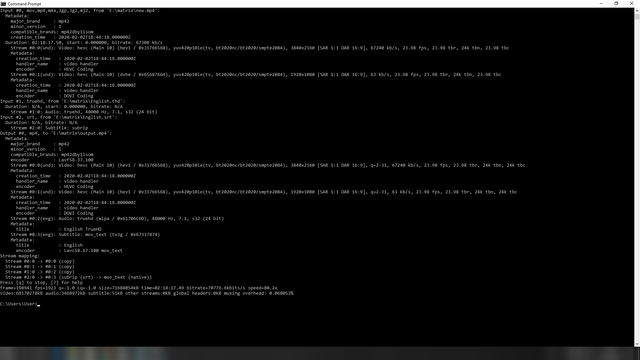Image resolution: width=640 pixels, height=360 pixels.
Task: Click the 'muxing overhead' summary line
Action: point(147,293)
